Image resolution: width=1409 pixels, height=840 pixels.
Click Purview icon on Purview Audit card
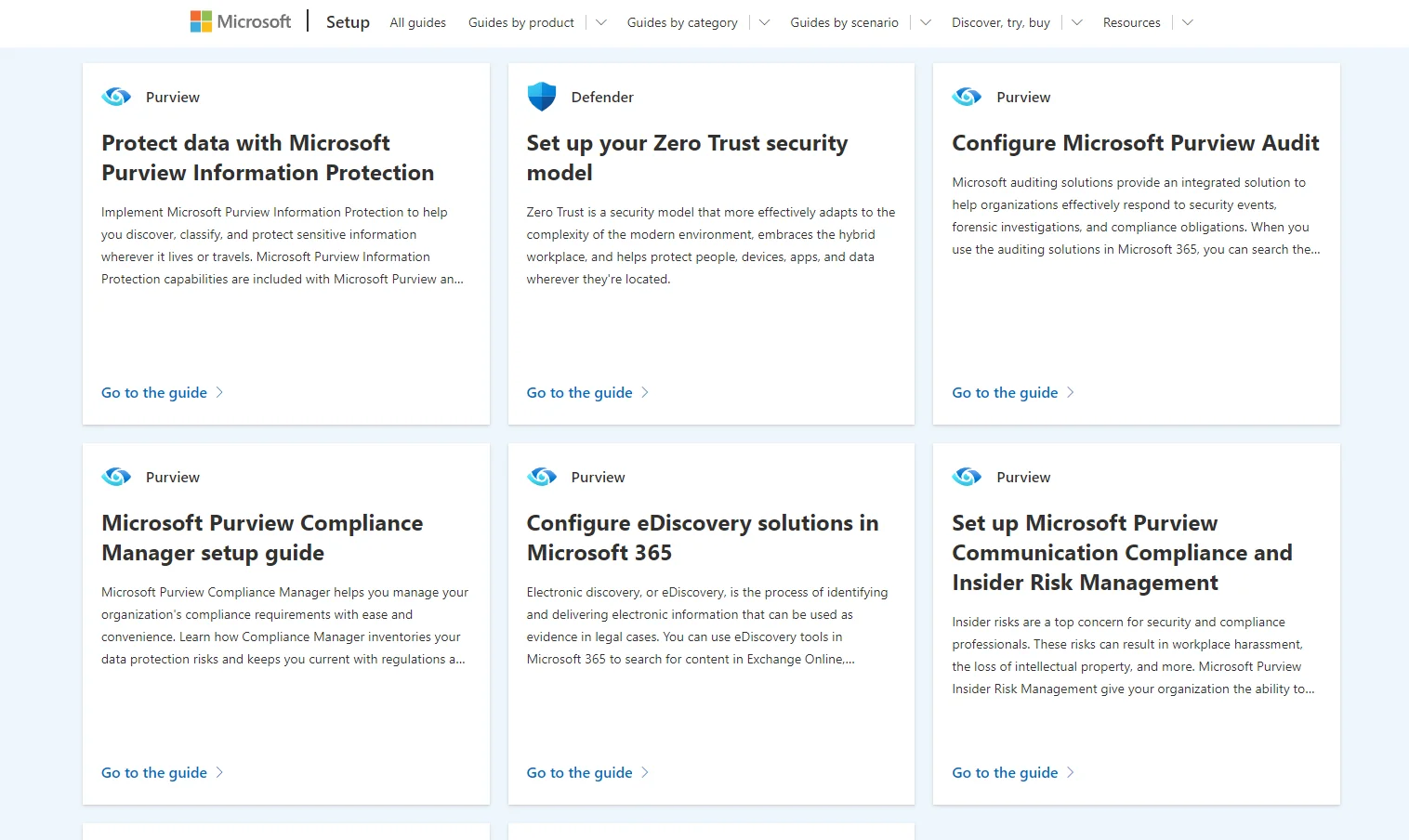click(967, 97)
